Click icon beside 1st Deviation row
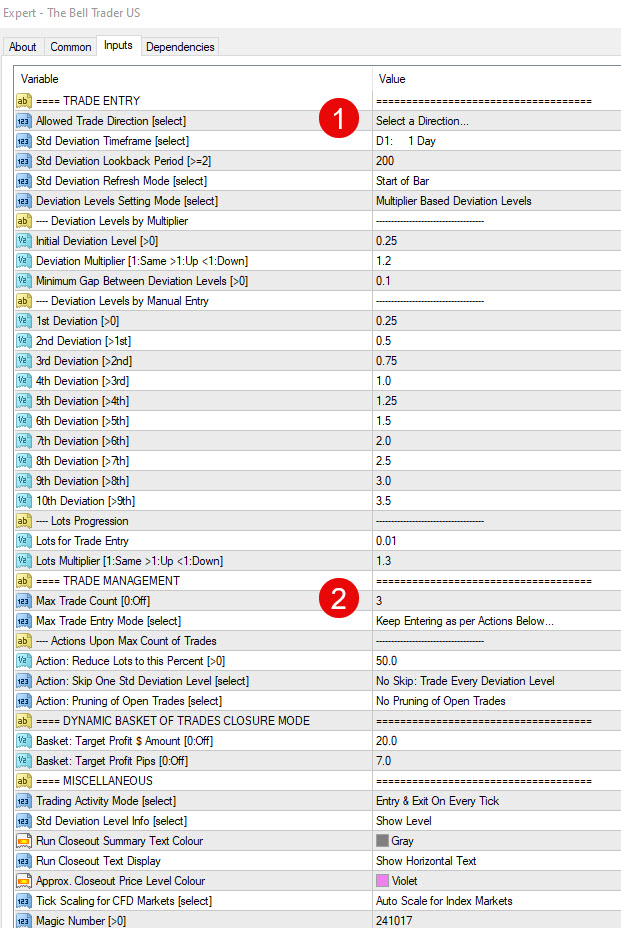Screen dimensions: 621x928 (23, 321)
